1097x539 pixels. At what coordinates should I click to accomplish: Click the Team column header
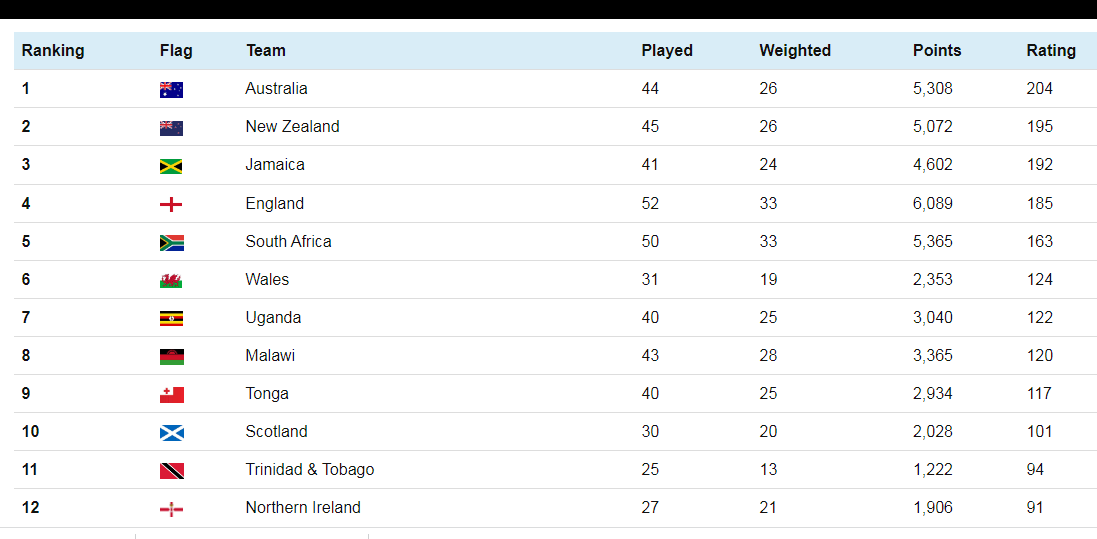pos(266,50)
